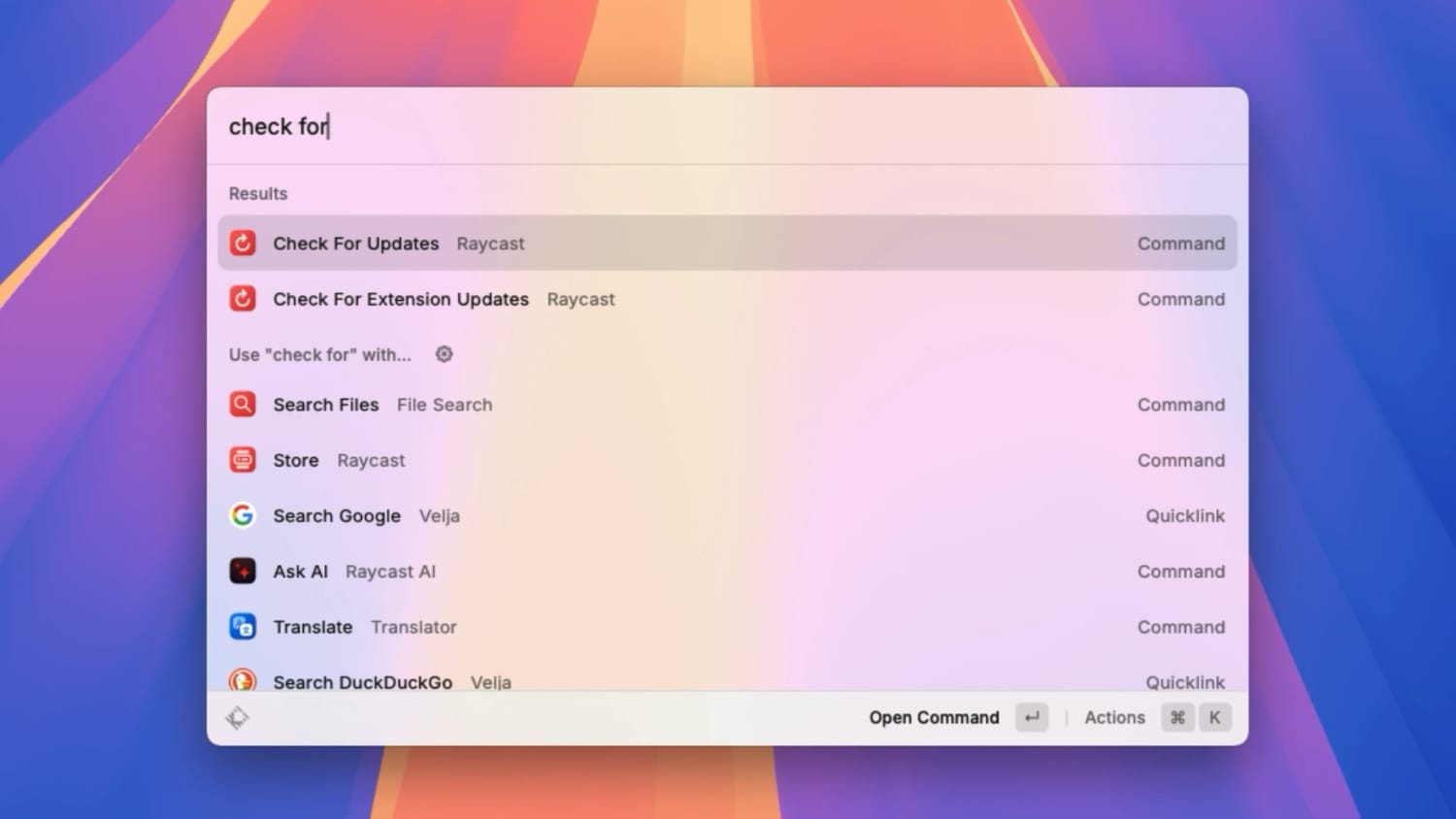Click the "Quicklink" label on Search Google row

(x=1185, y=516)
